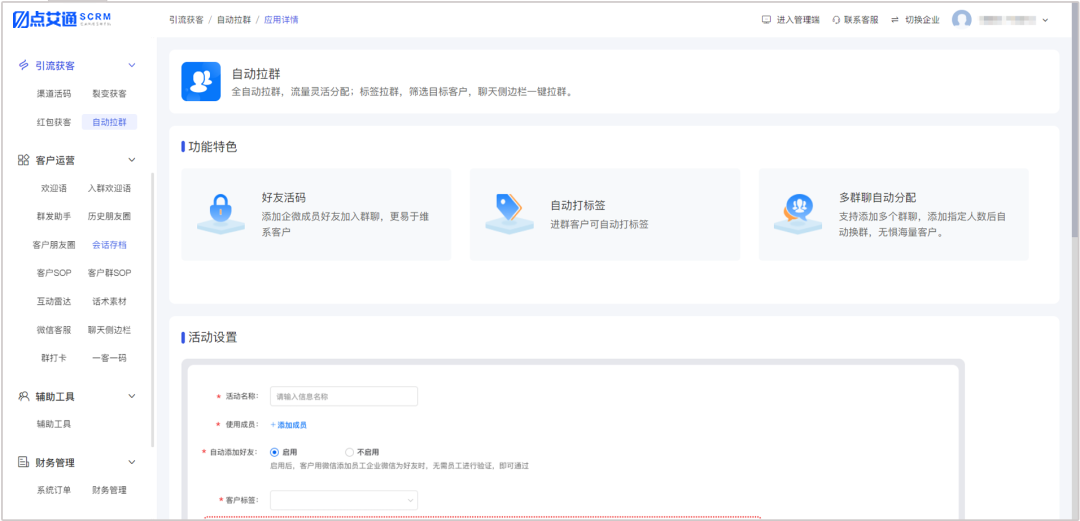Open 群发助手 in the sidebar

[x=54, y=216]
